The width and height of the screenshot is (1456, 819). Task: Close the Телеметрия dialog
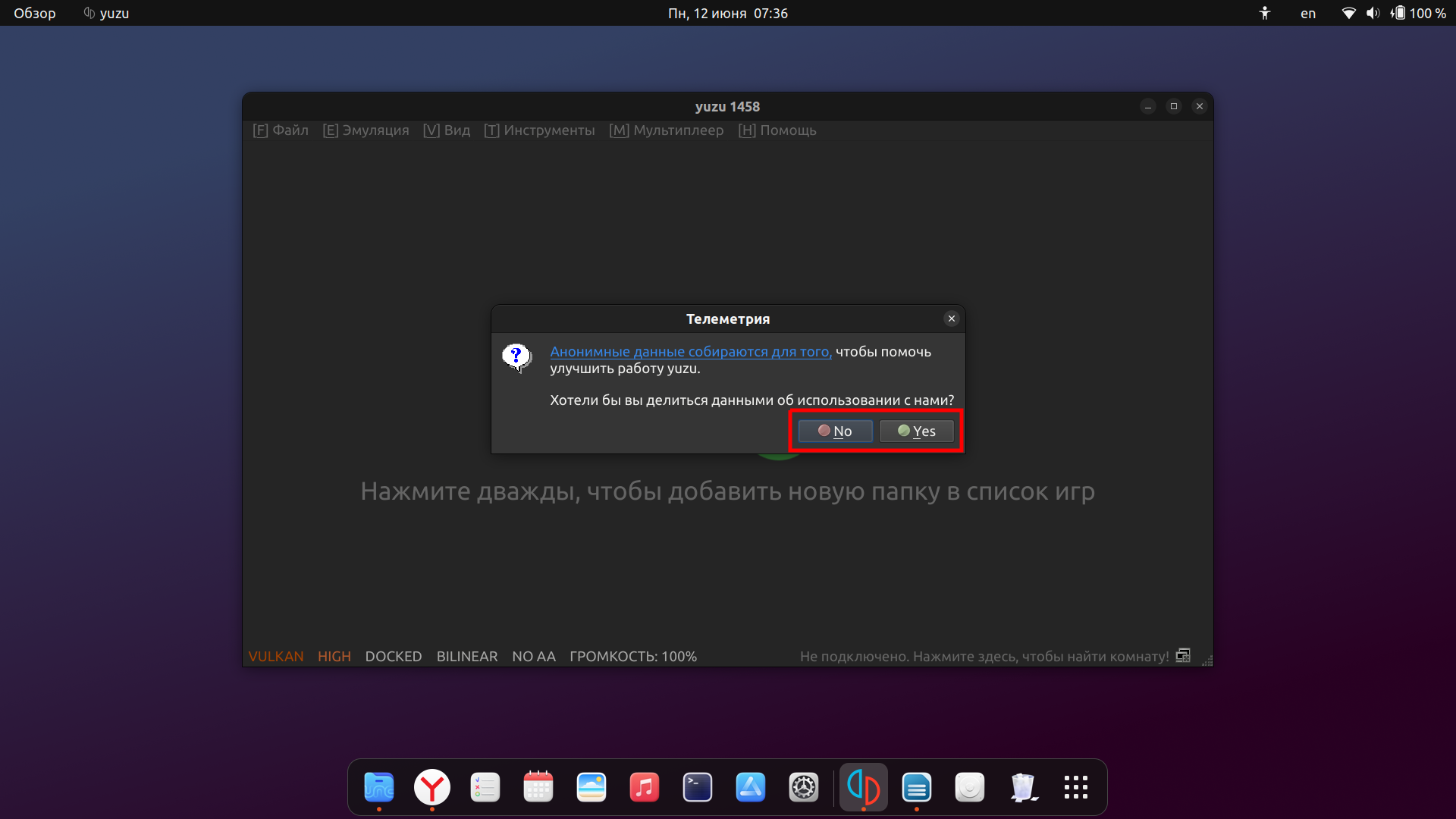(951, 318)
